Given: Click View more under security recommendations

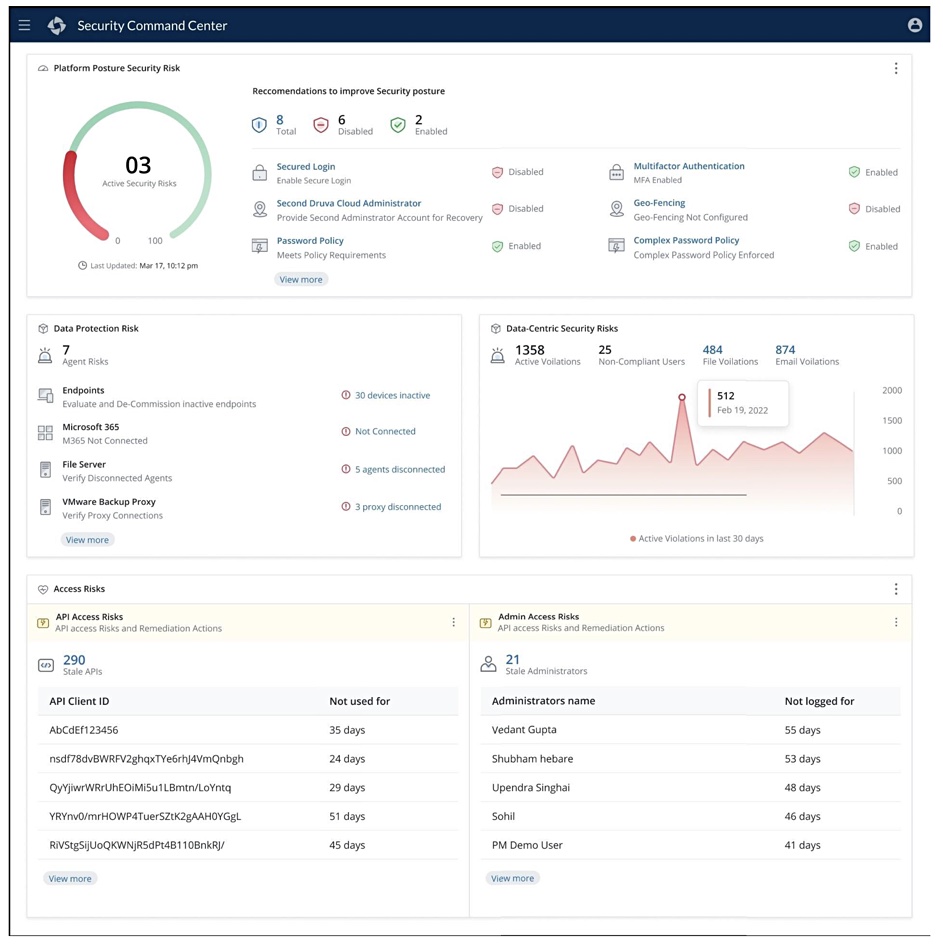Looking at the screenshot, I should point(301,279).
